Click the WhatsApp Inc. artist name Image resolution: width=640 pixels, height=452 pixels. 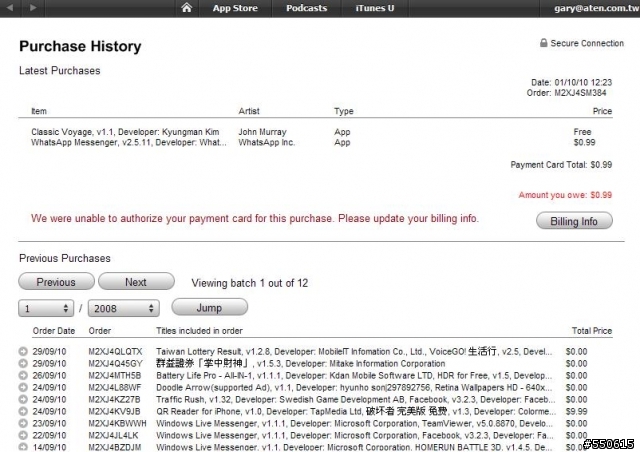pos(267,143)
